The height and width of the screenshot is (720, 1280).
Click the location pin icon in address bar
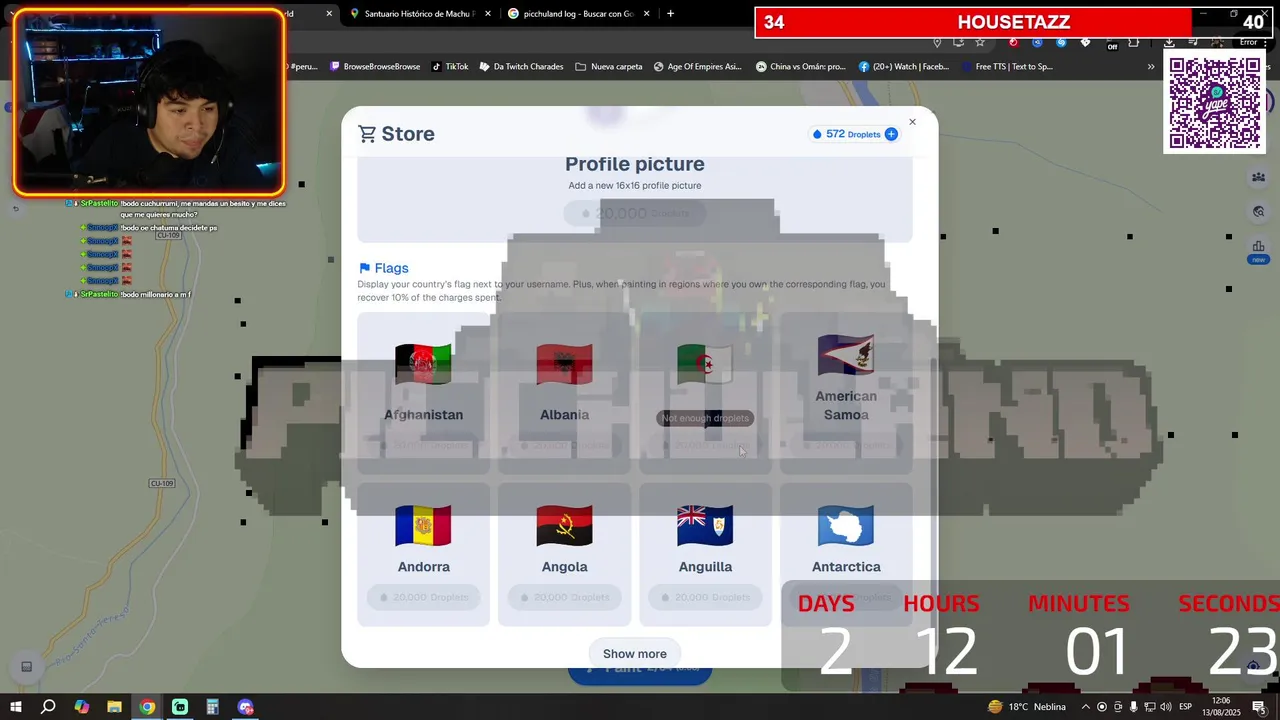point(937,42)
